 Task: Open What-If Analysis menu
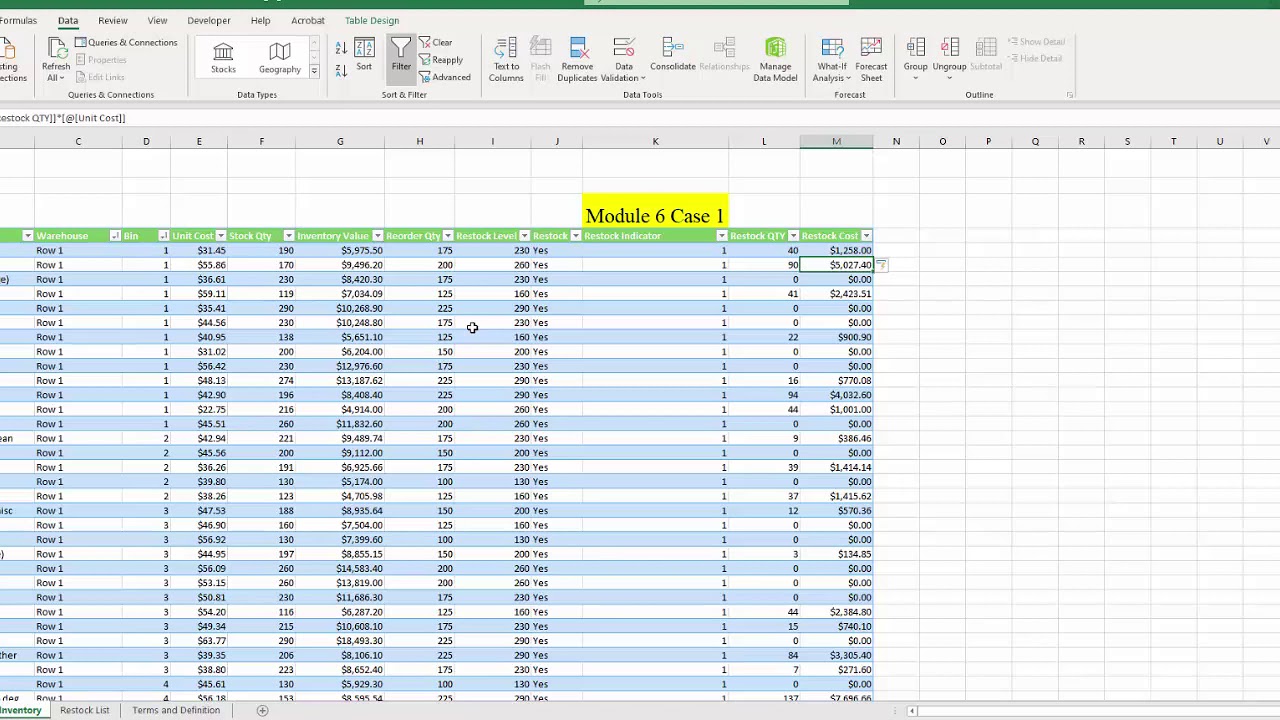coord(832,60)
